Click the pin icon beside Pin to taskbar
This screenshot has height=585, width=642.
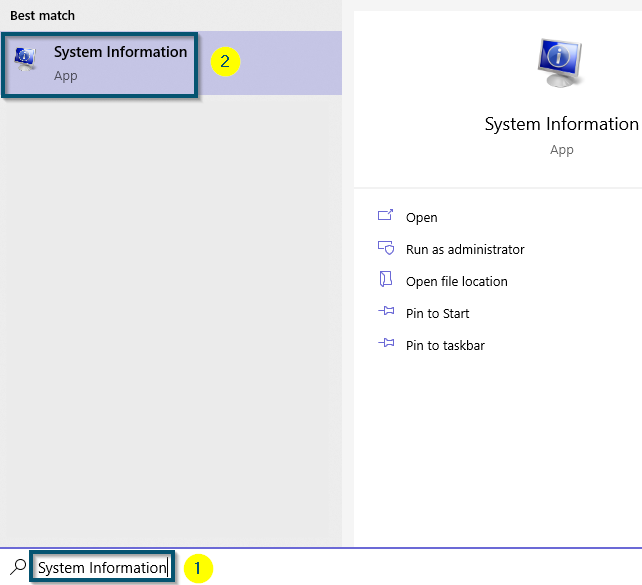coord(386,343)
